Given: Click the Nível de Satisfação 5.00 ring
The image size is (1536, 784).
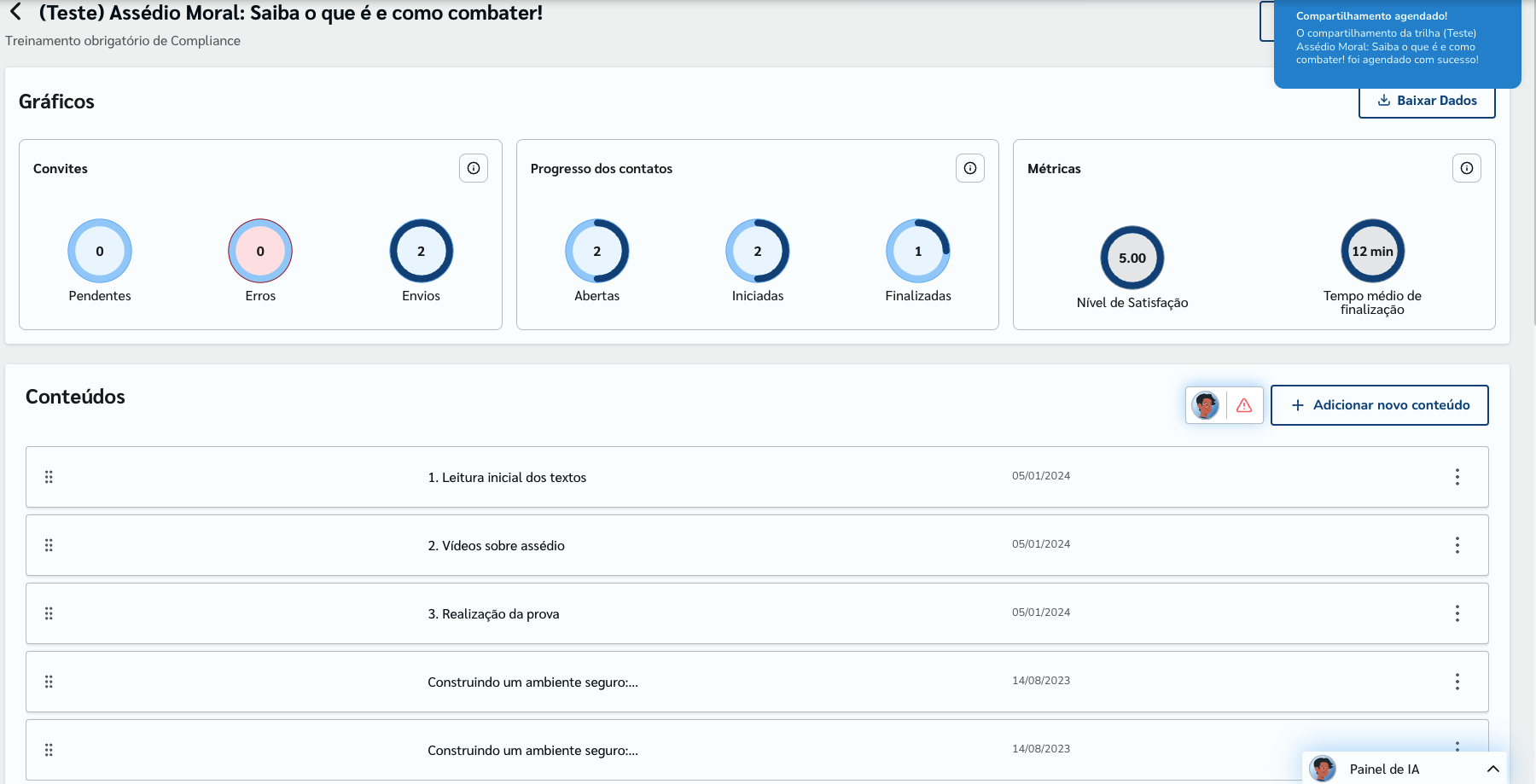Looking at the screenshot, I should point(1132,258).
